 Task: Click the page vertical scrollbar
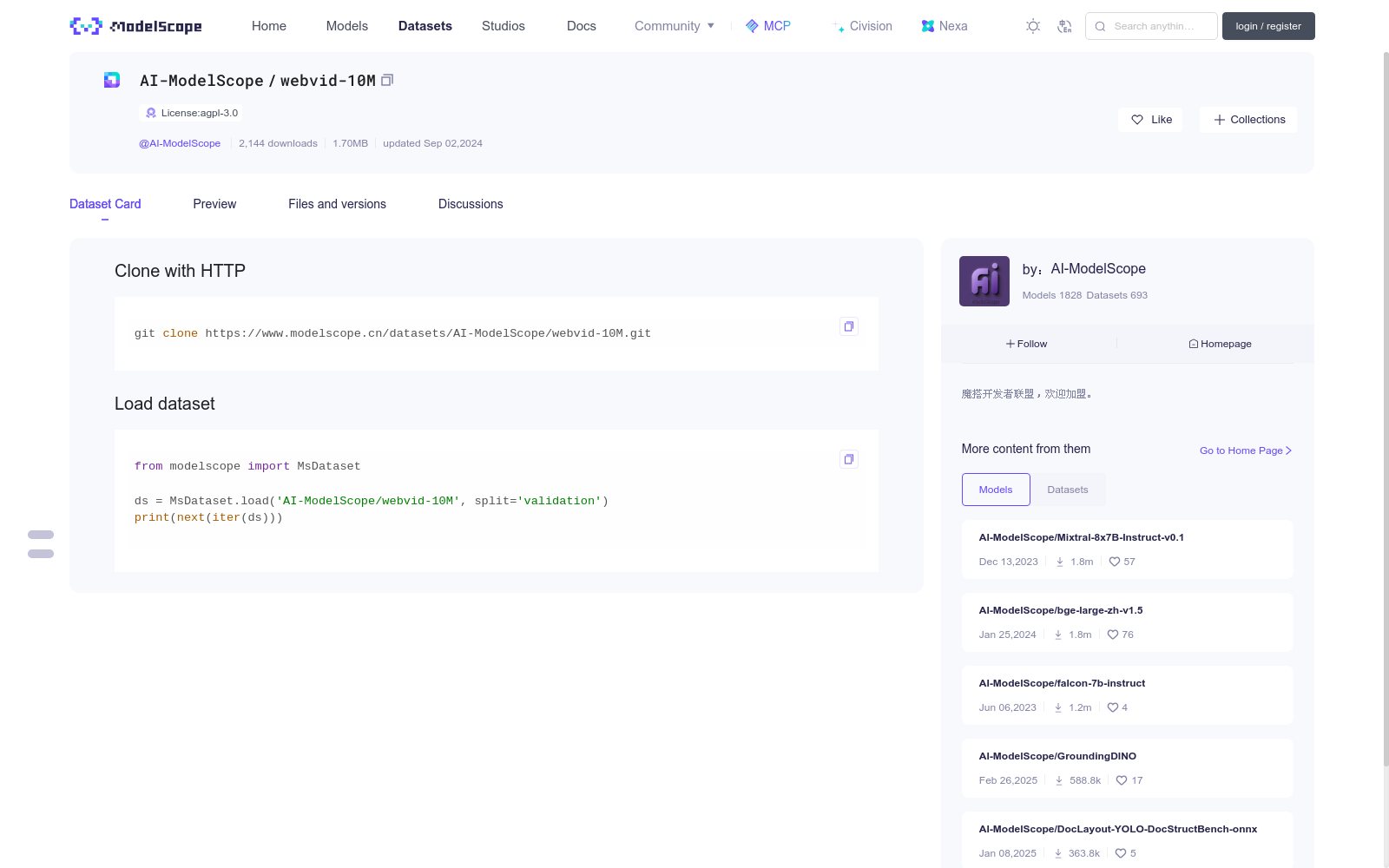tap(1386, 408)
